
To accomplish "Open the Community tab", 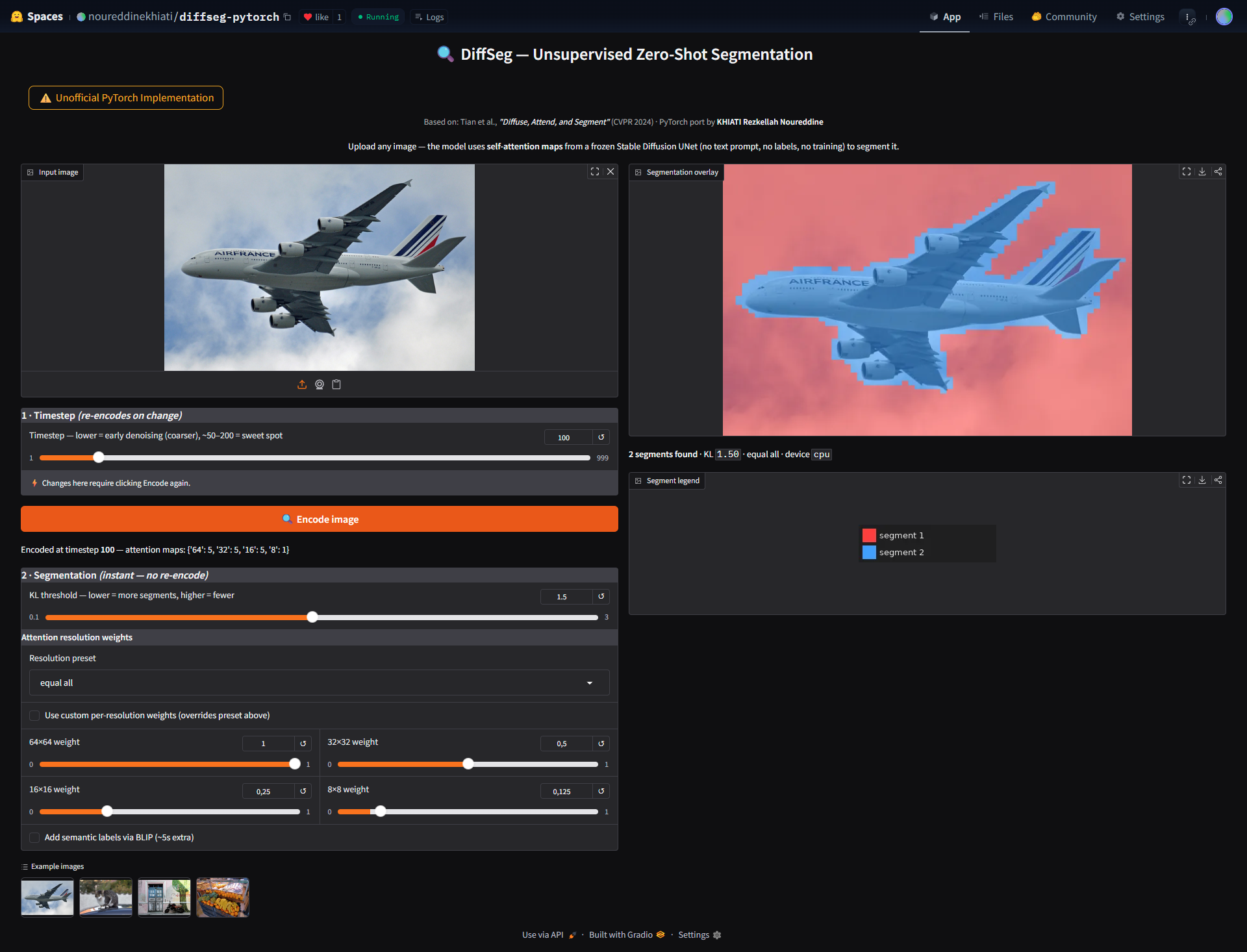I will click(1064, 17).
